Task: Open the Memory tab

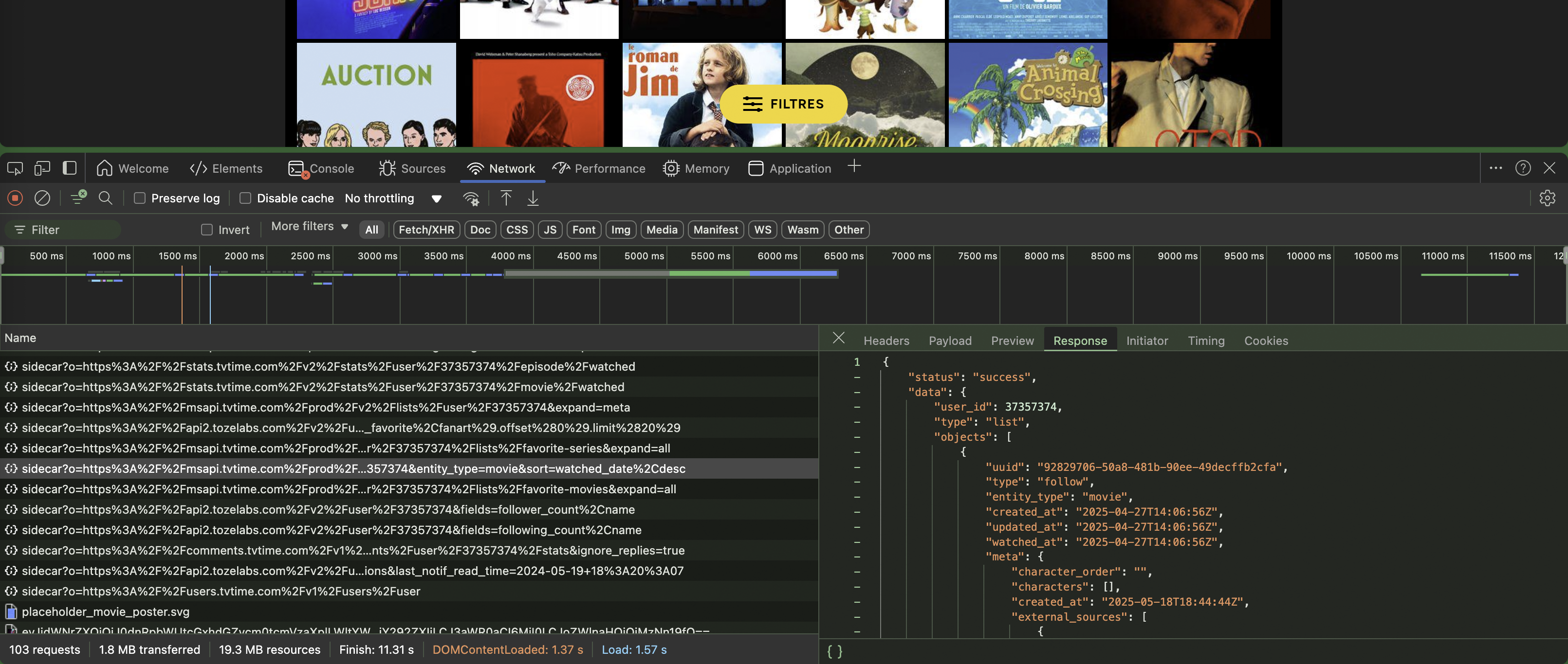Action: point(696,168)
